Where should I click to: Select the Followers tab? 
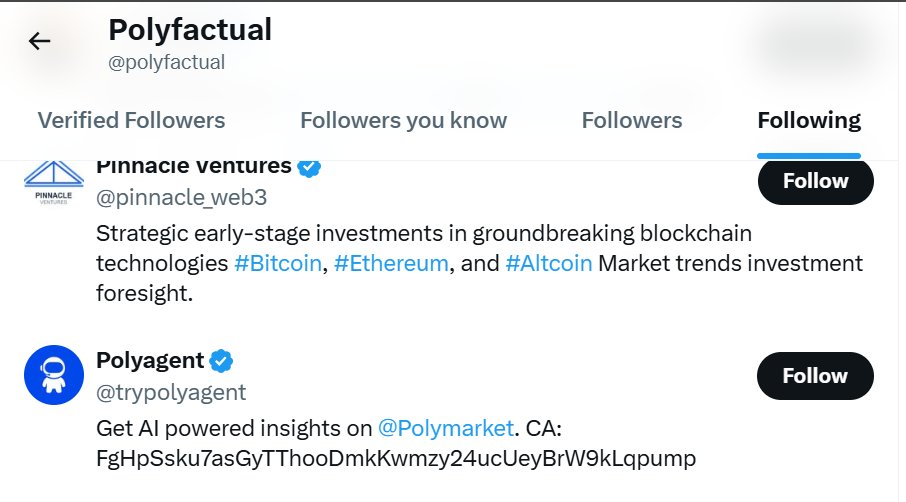(632, 120)
